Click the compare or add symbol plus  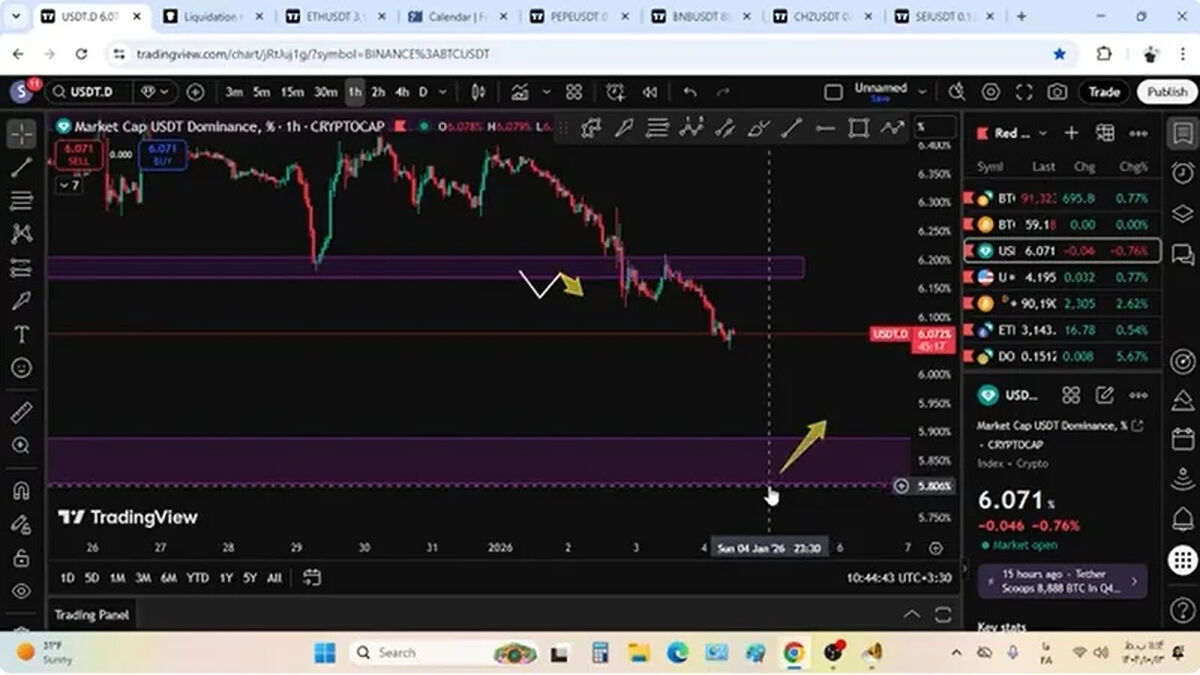pyautogui.click(x=195, y=92)
